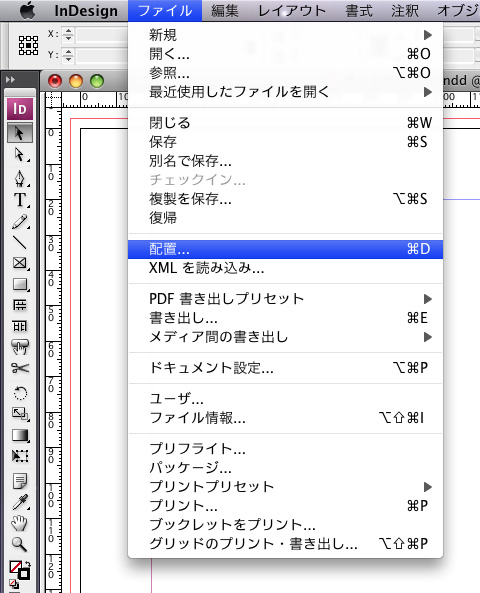Select the Scissors tool

[19, 368]
